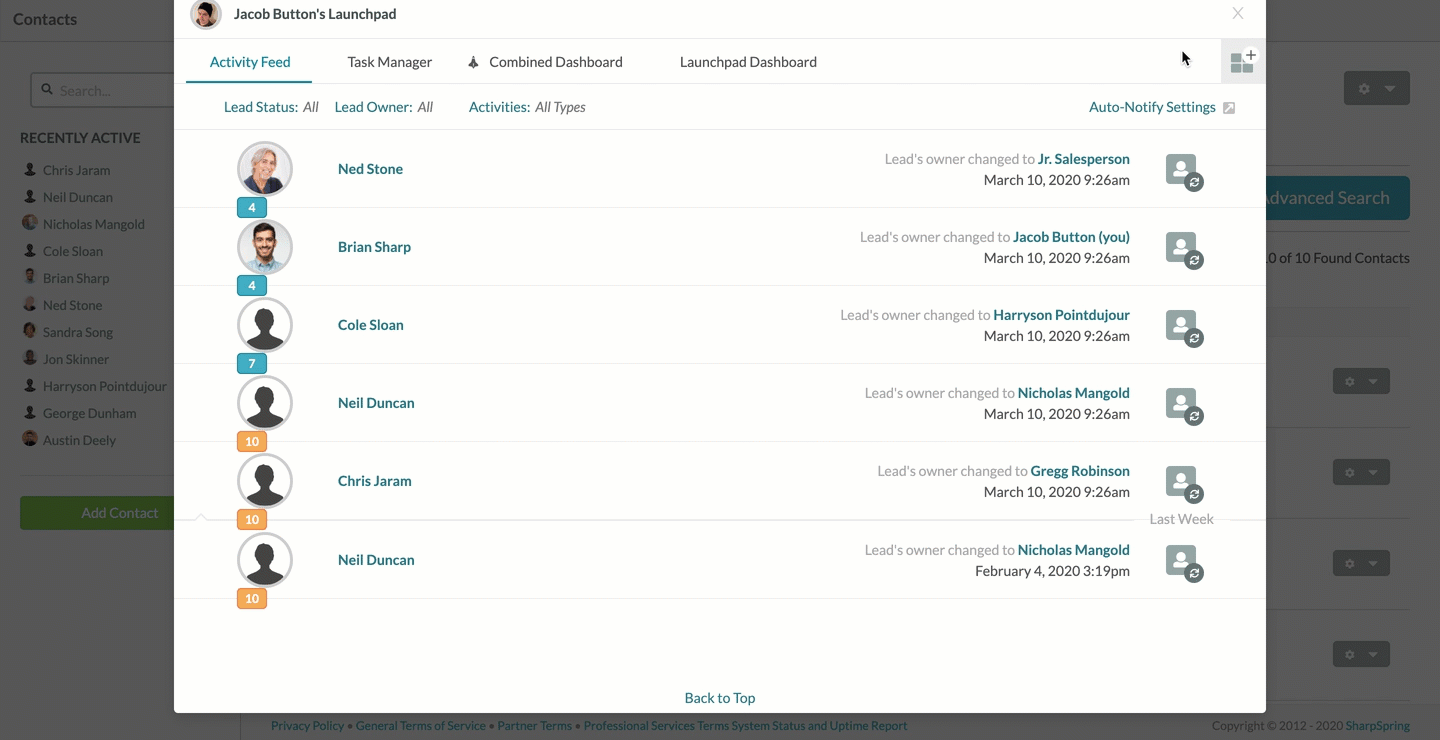Click the Advanced Search button

tap(1338, 198)
